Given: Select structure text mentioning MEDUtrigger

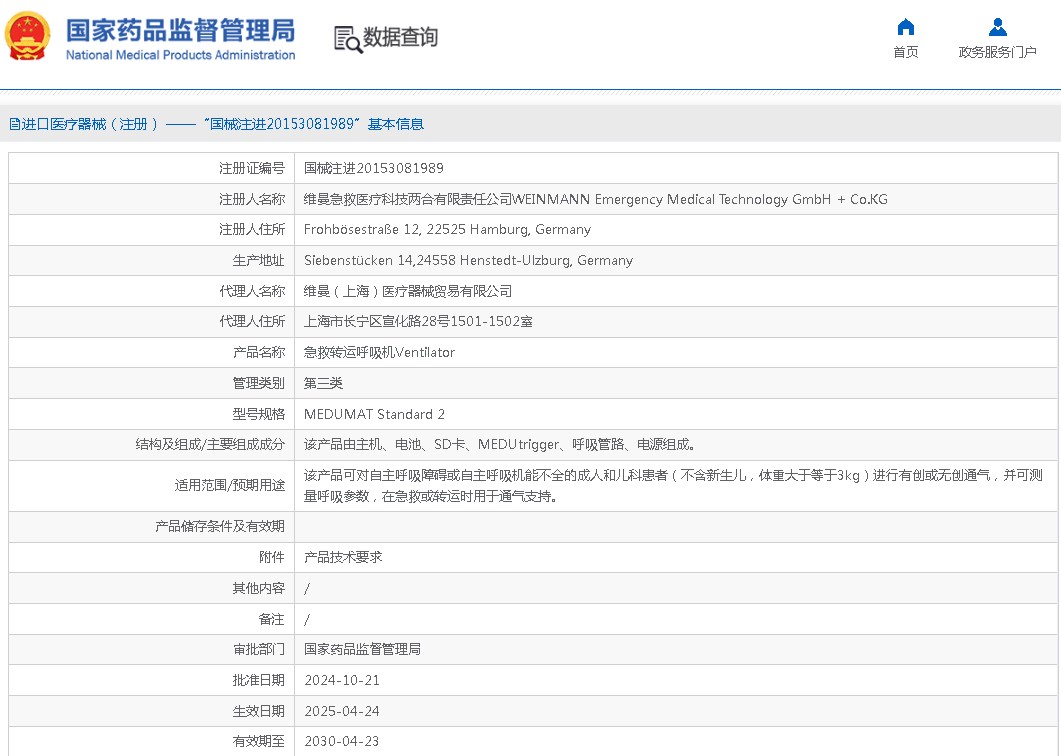Looking at the screenshot, I should 499,445.
